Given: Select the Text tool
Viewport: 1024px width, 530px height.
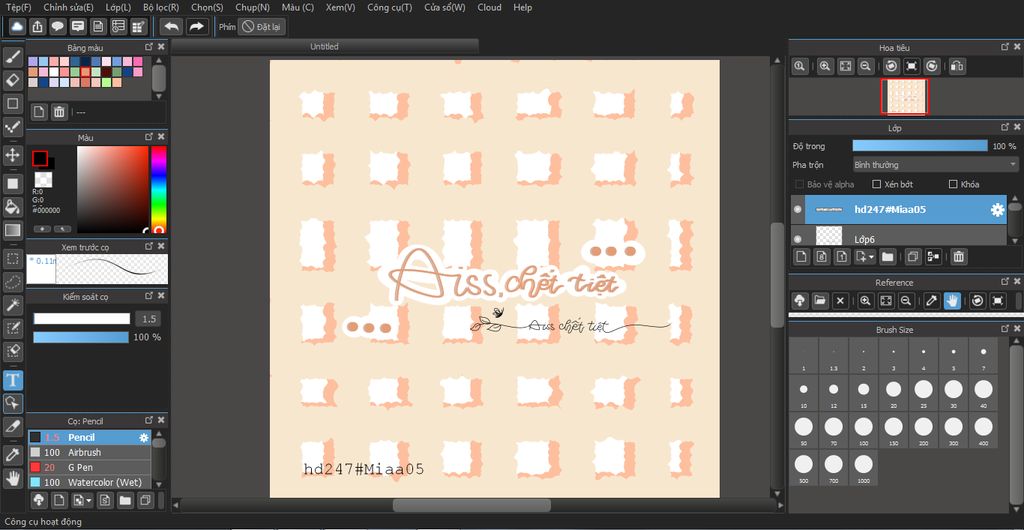Looking at the screenshot, I should point(12,380).
